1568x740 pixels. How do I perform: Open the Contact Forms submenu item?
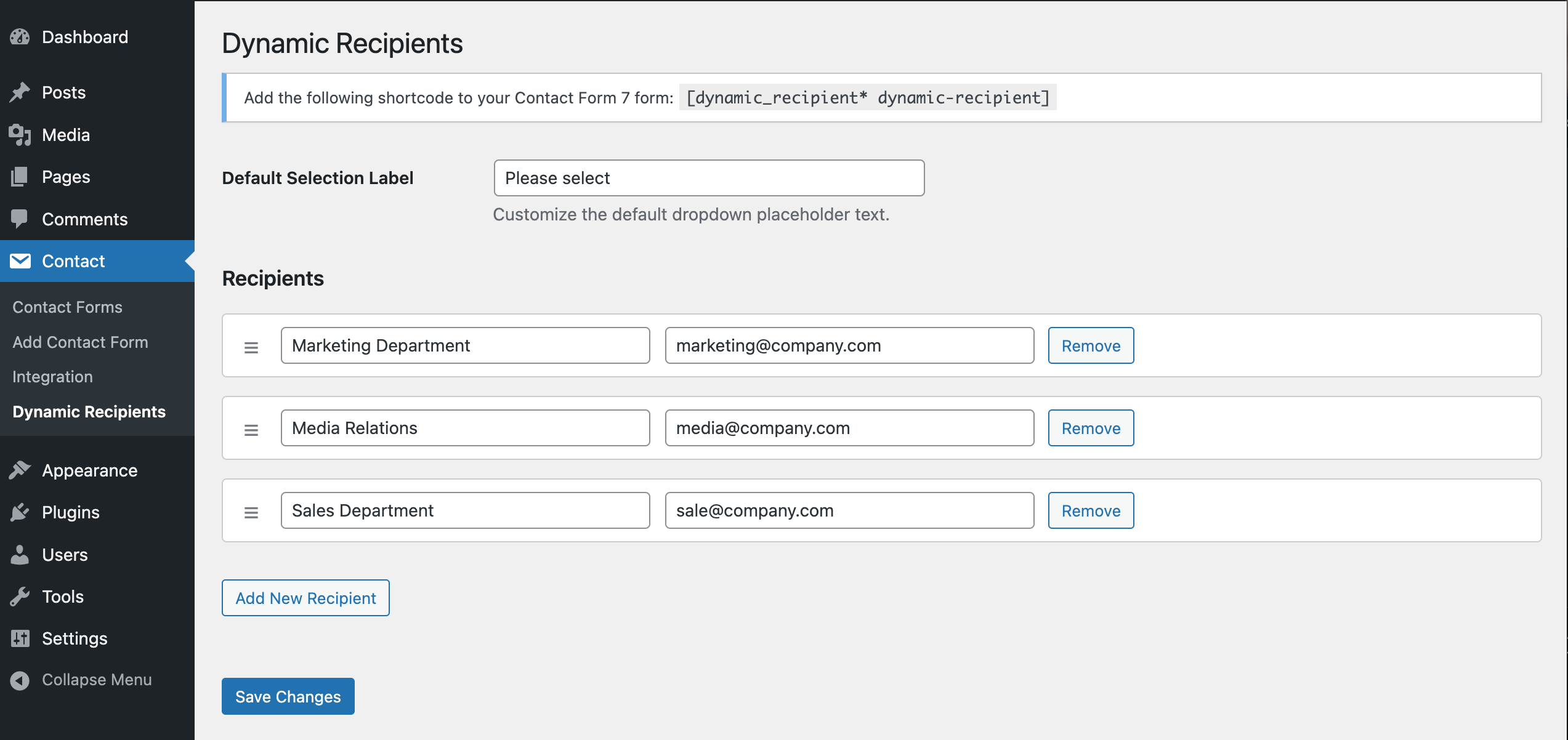tap(67, 307)
